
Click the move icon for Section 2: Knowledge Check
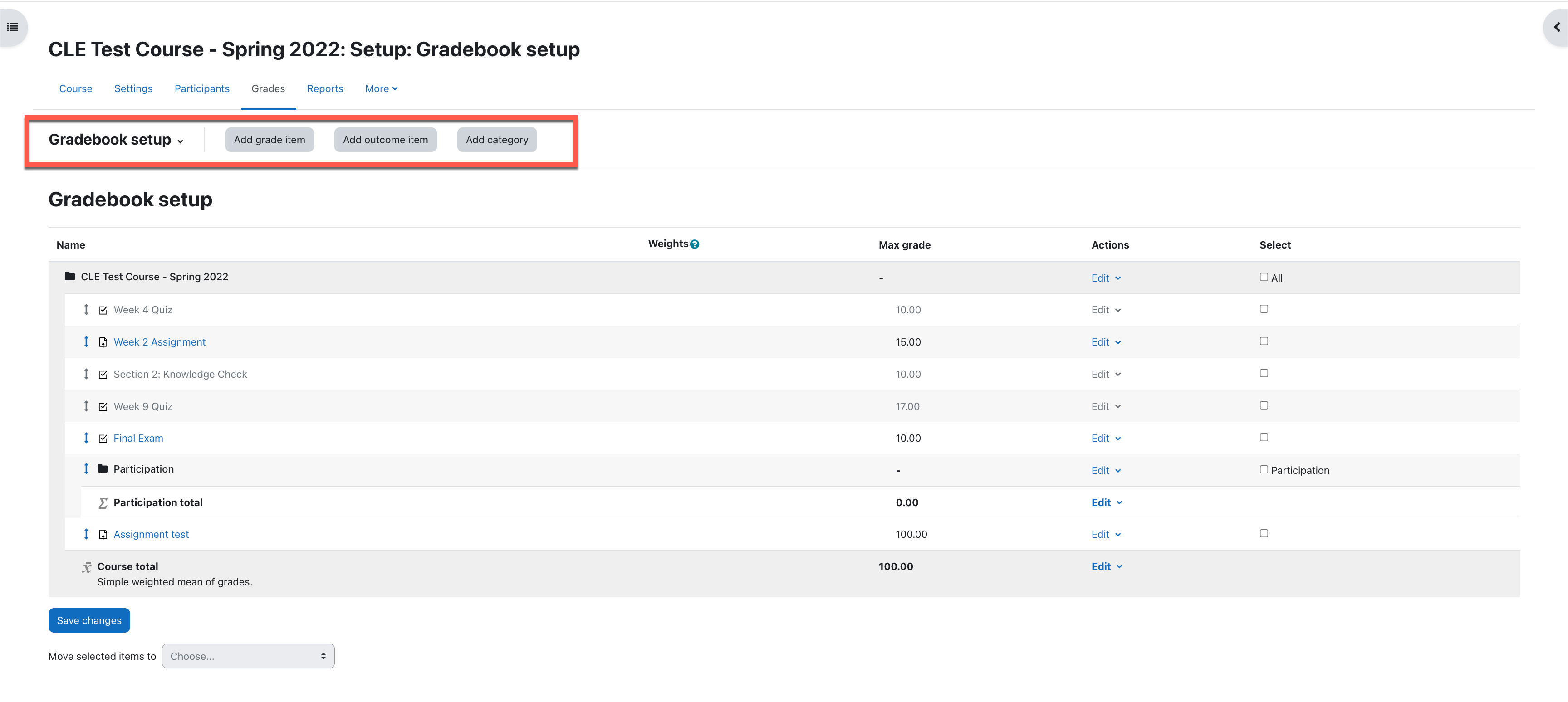click(87, 374)
